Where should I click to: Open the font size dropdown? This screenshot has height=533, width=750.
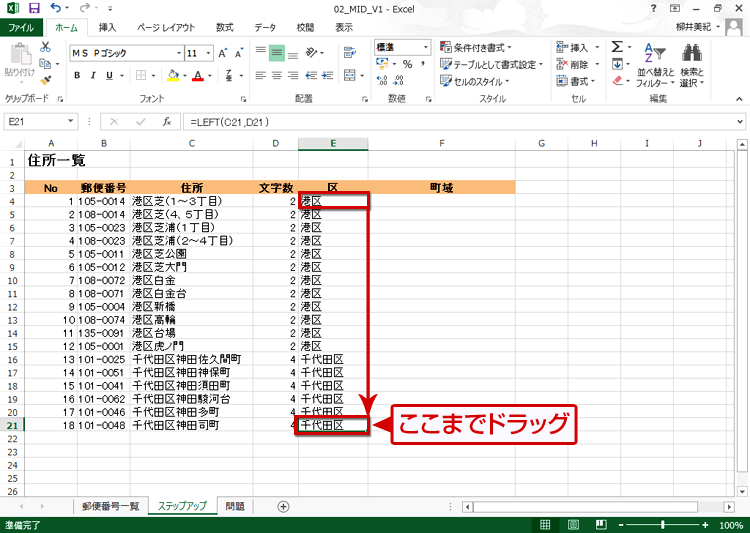[x=209, y=53]
